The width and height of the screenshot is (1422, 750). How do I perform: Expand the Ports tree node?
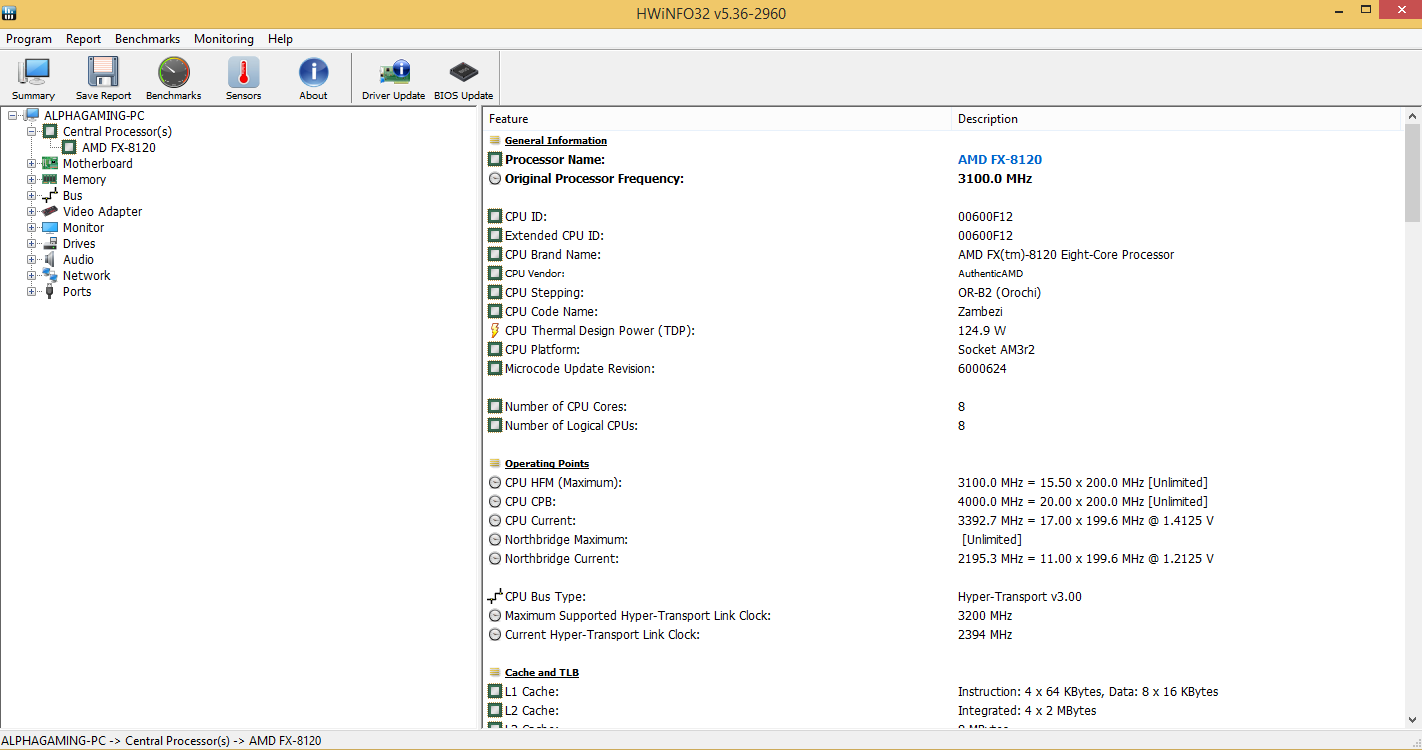point(31,291)
